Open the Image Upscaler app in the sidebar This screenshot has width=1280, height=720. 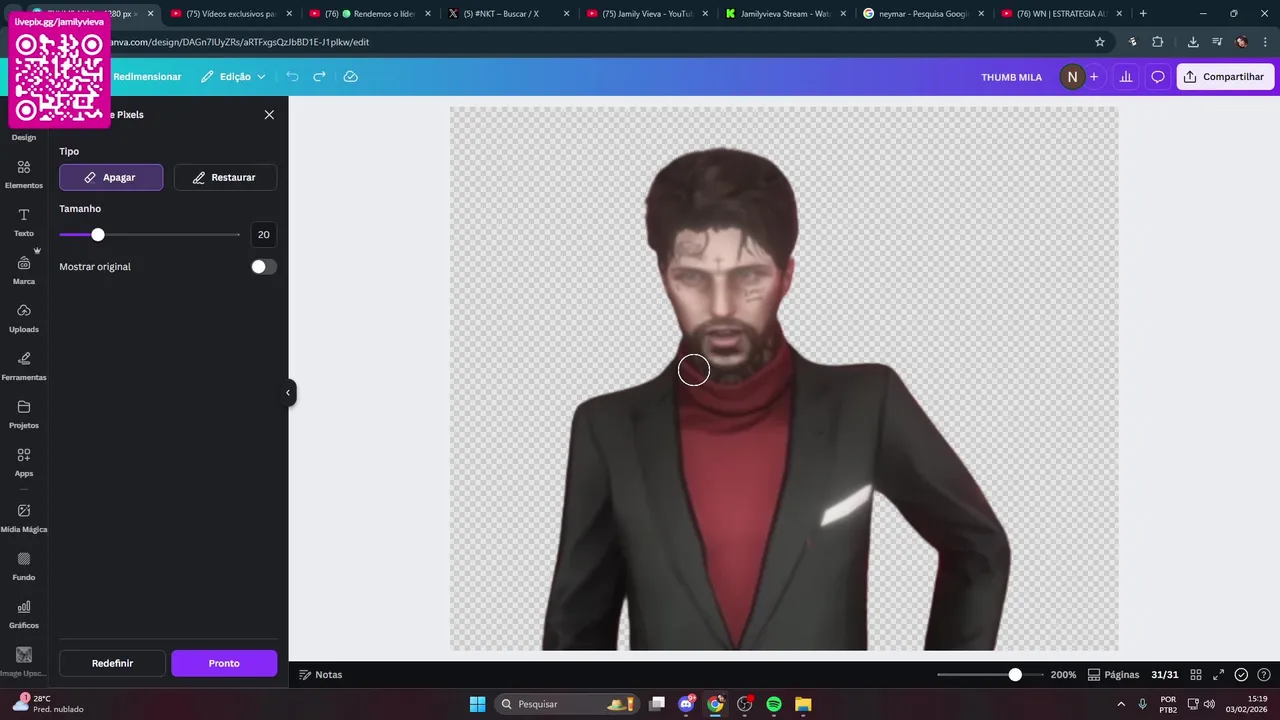(24, 661)
